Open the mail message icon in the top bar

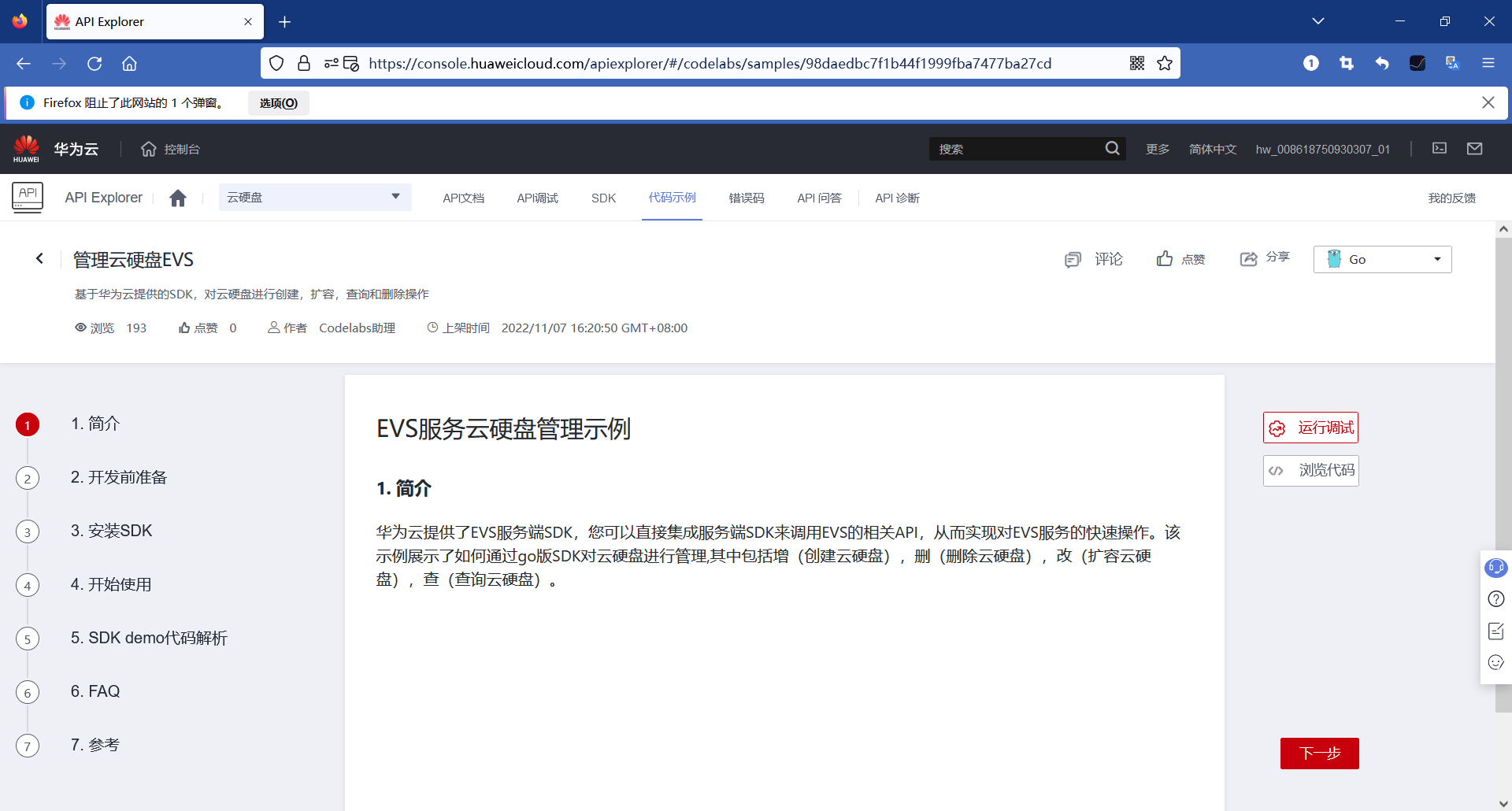pos(1475,148)
